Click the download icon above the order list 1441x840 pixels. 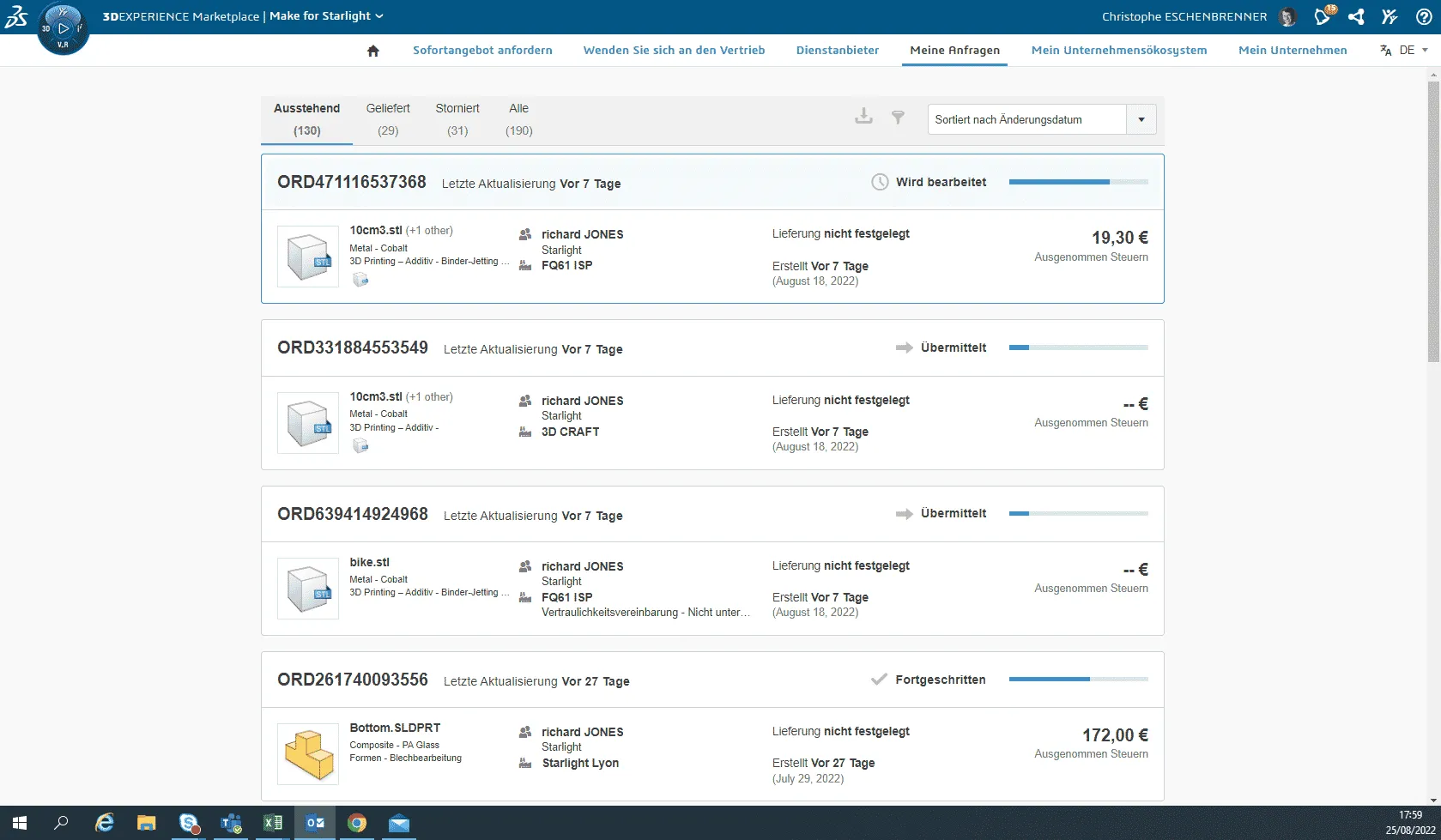(x=863, y=116)
